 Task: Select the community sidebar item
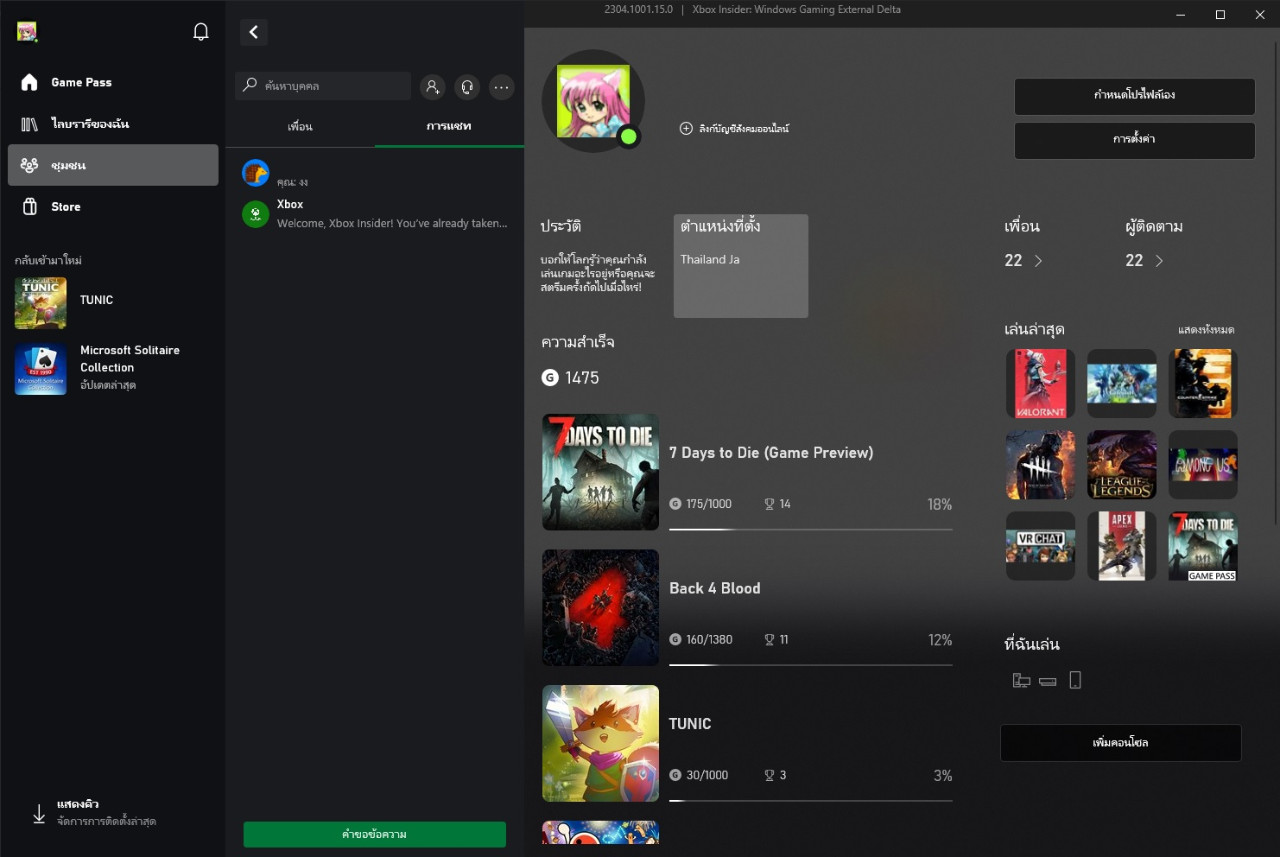click(113, 165)
